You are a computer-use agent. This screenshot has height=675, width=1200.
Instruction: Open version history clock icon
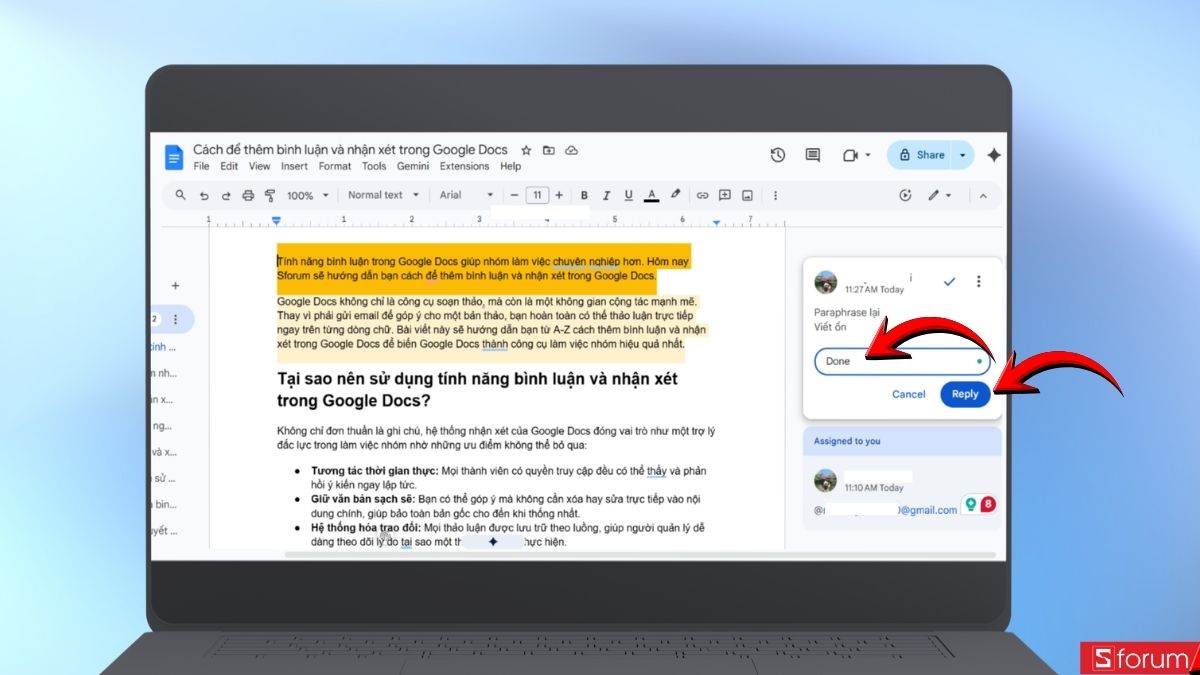pos(778,155)
